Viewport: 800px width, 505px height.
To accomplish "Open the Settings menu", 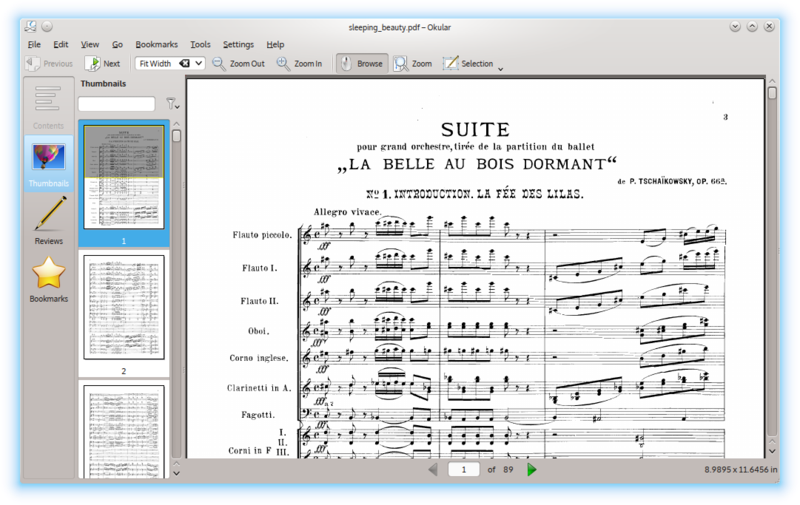I will click(238, 44).
